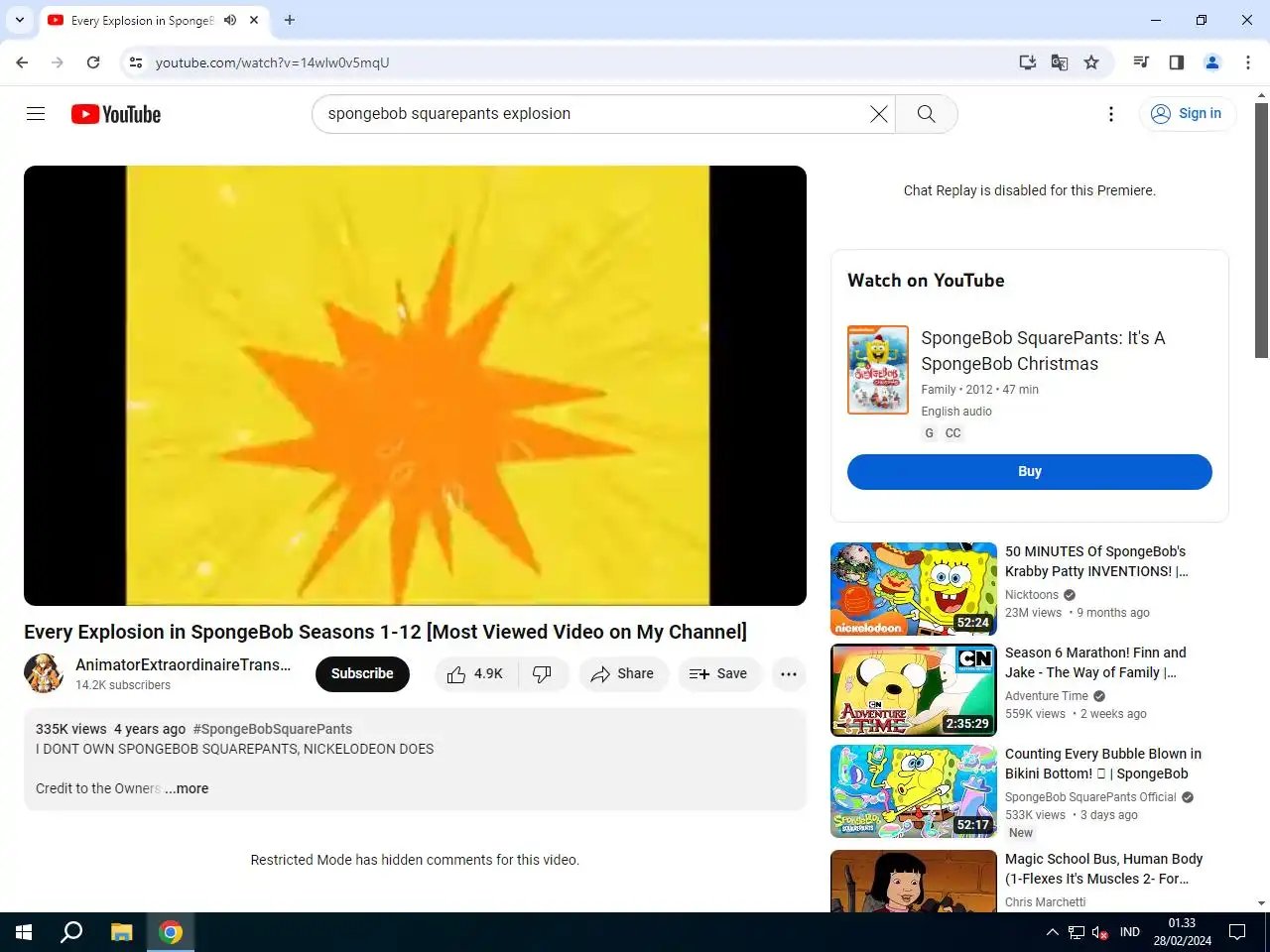Viewport: 1270px width, 952px height.
Task: Open AnimatorExtraordinaireTrans channel name link
Action: [184, 665]
